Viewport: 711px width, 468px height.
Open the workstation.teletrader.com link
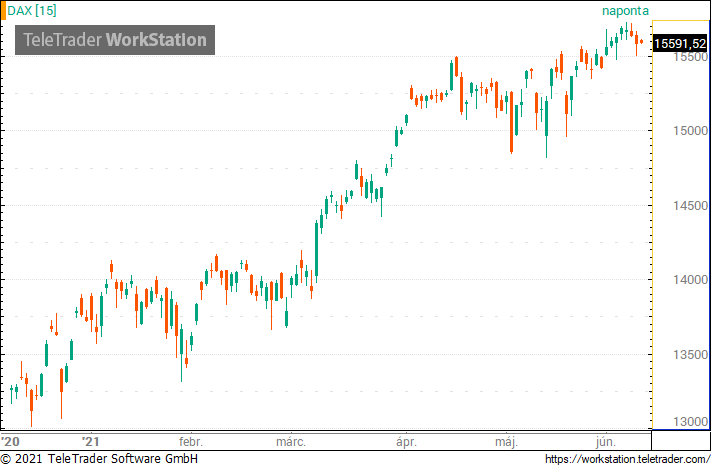tap(627, 459)
